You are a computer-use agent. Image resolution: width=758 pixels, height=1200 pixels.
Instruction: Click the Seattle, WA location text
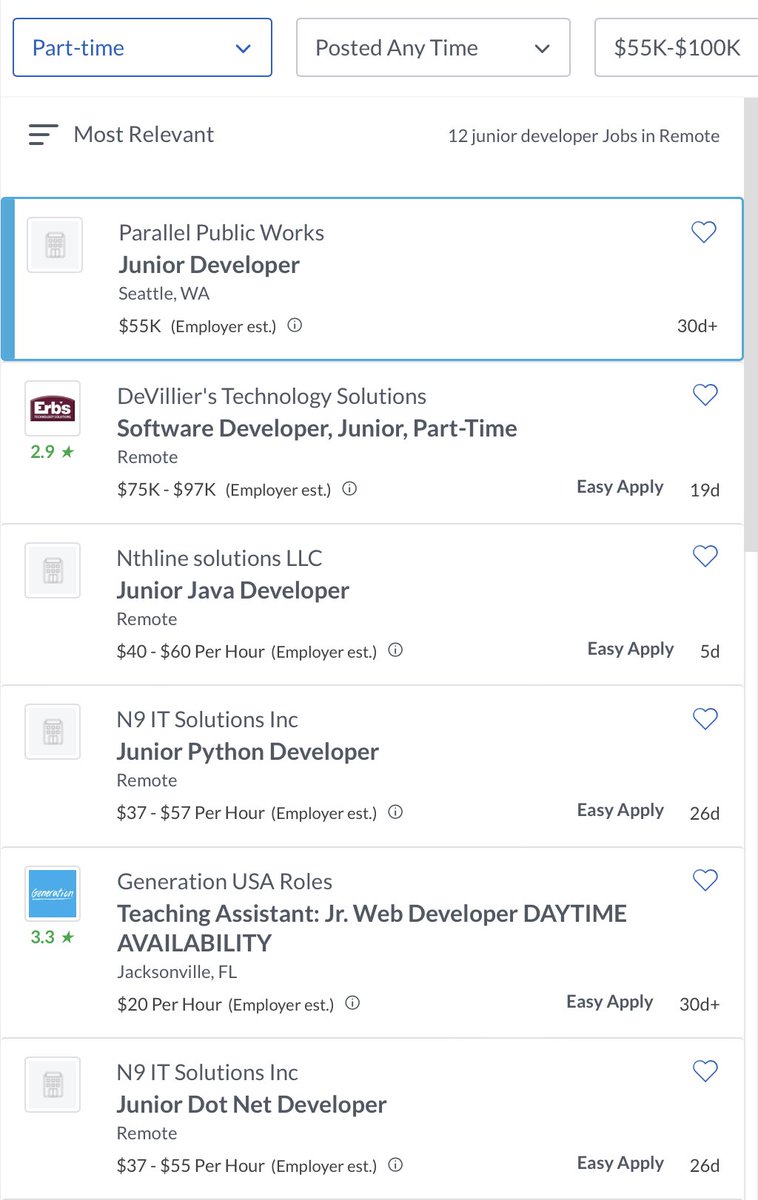pyautogui.click(x=164, y=294)
